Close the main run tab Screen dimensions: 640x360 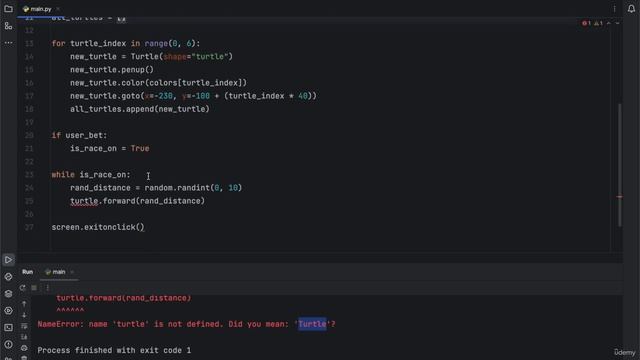(x=72, y=272)
